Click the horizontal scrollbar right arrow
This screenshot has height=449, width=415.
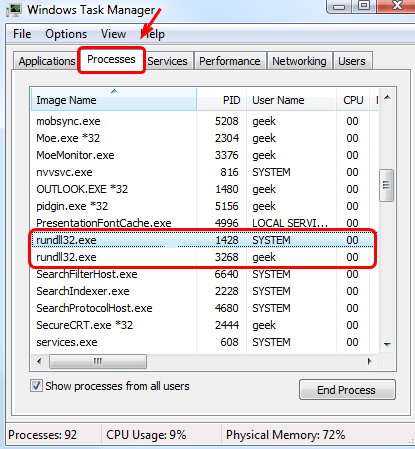pyautogui.click(x=369, y=361)
